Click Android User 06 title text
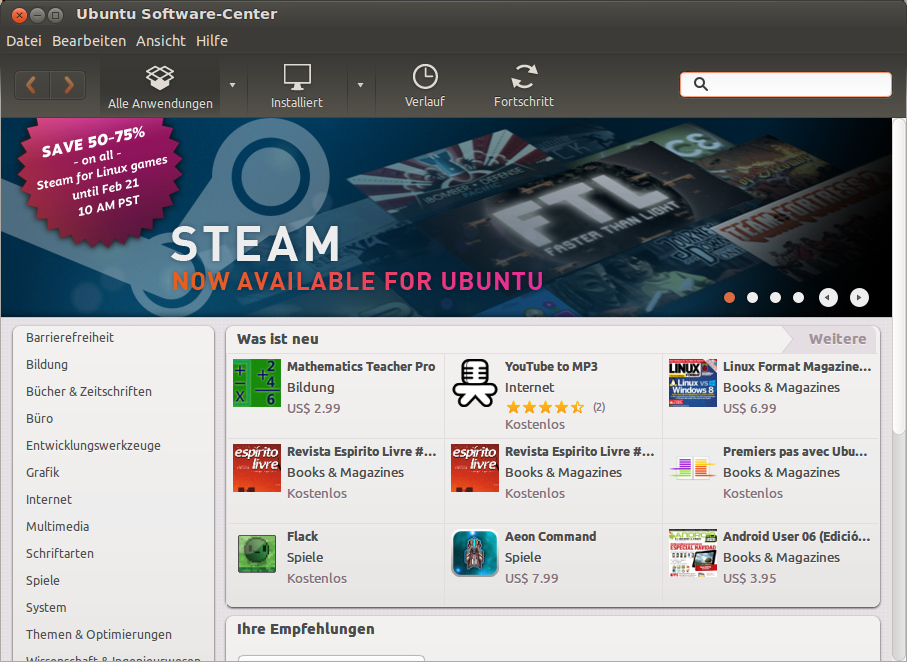 point(797,537)
